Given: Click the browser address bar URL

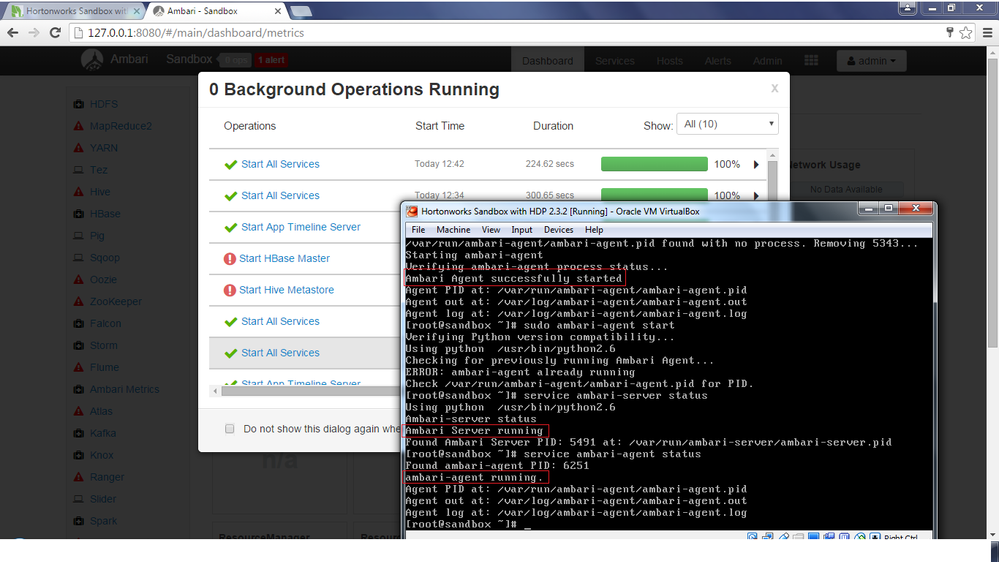Looking at the screenshot, I should pos(196,32).
